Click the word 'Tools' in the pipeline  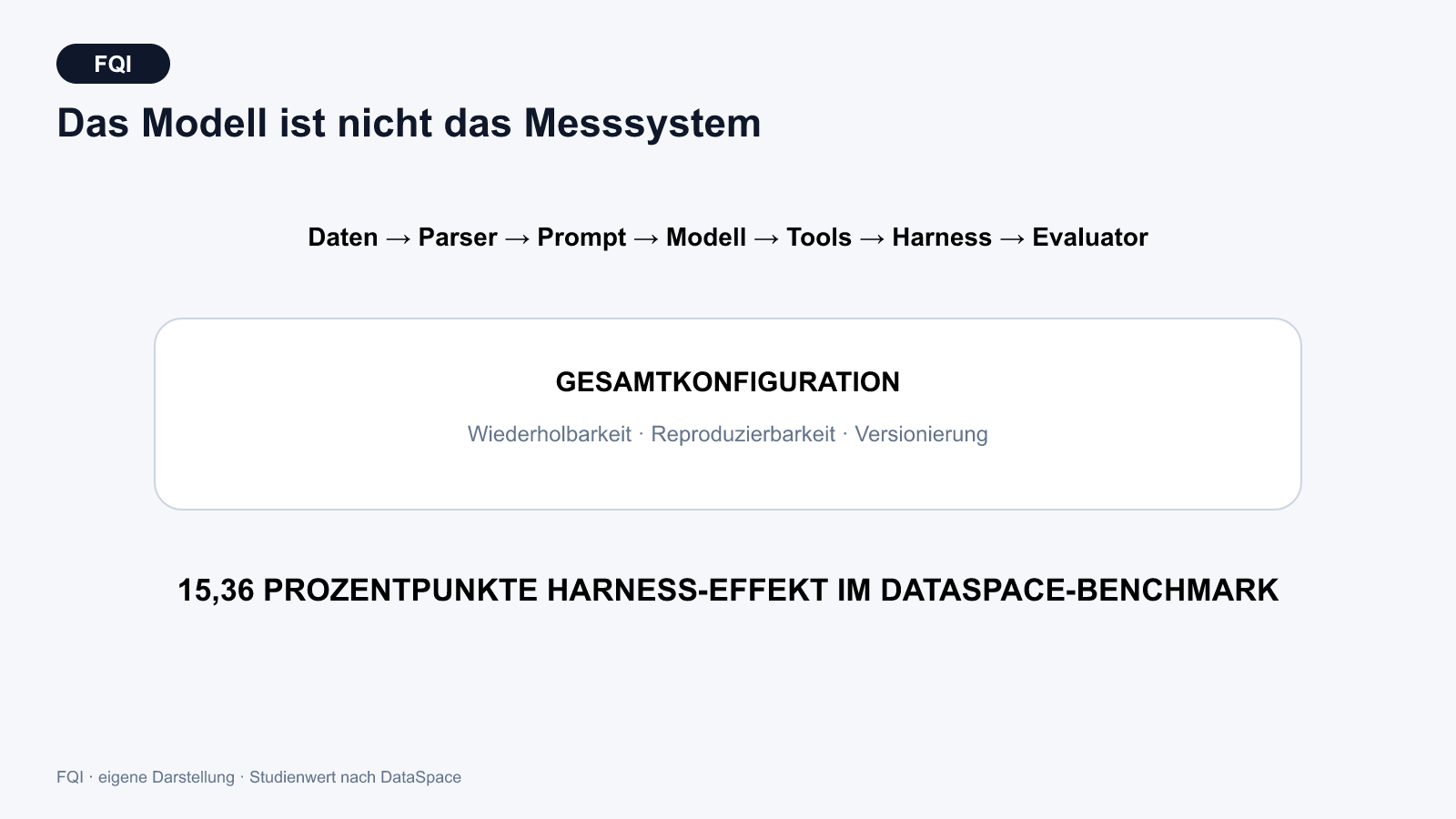(x=819, y=238)
